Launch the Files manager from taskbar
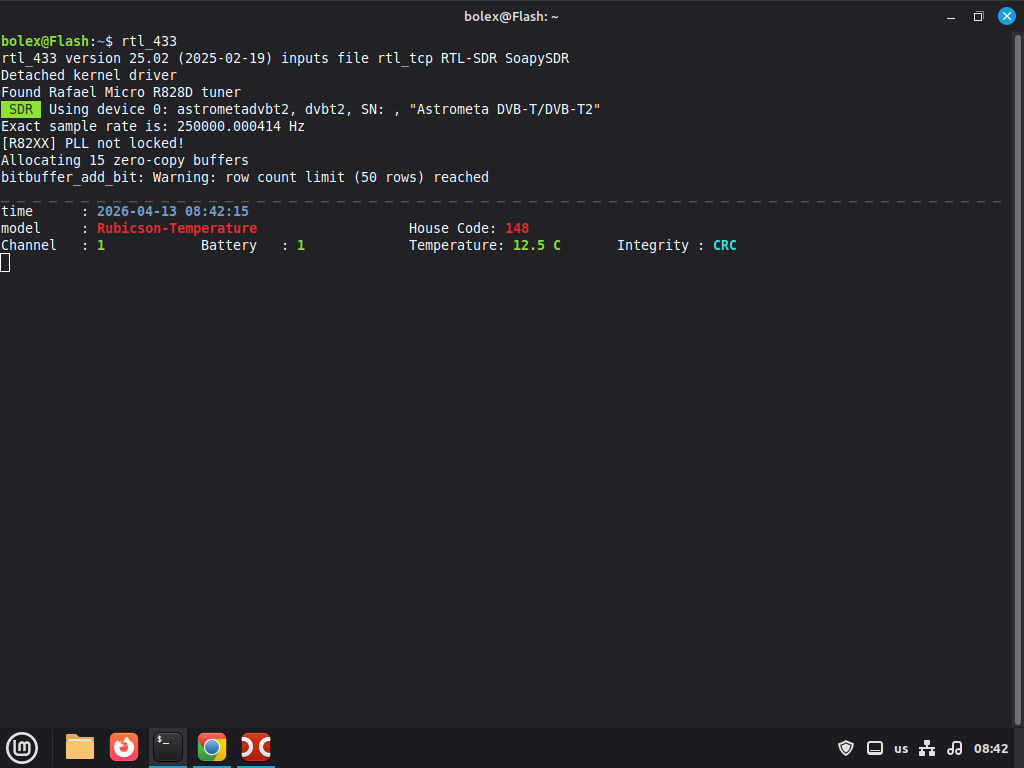This screenshot has width=1024, height=768. tap(80, 747)
